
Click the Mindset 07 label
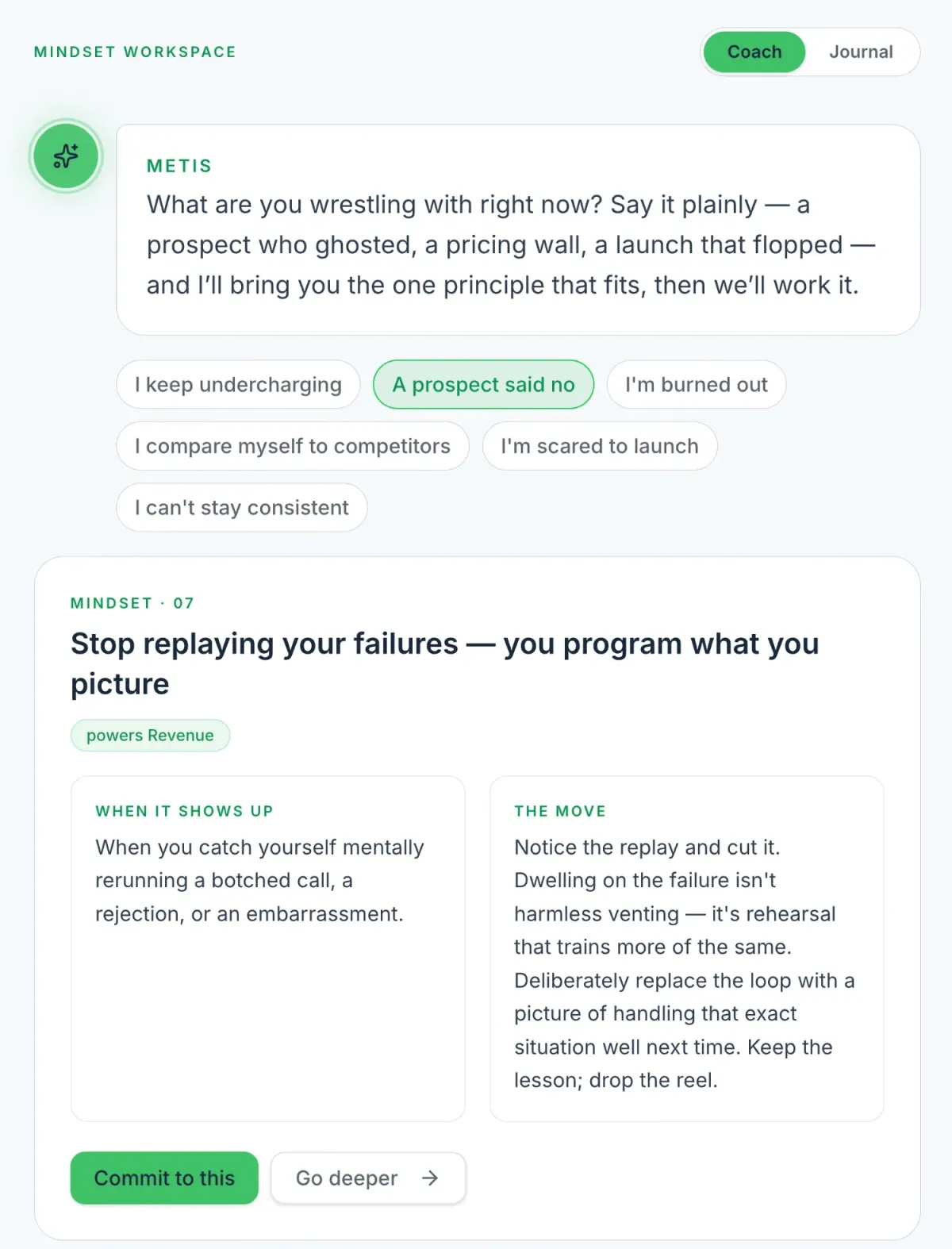click(x=132, y=603)
